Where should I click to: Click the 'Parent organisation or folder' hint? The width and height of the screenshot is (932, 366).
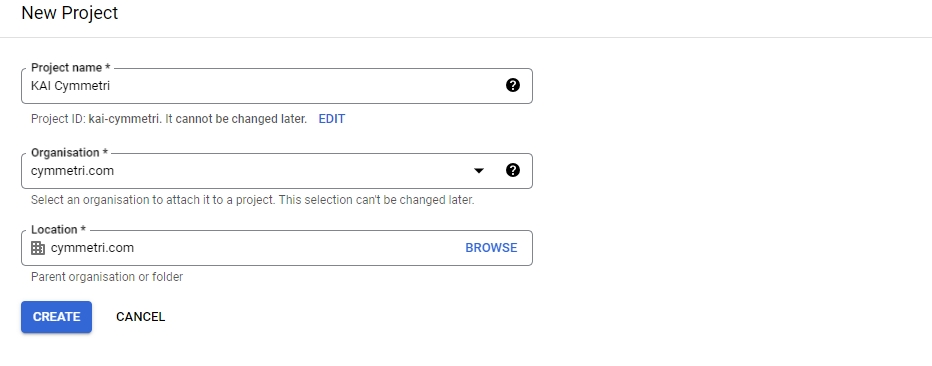click(x=107, y=277)
